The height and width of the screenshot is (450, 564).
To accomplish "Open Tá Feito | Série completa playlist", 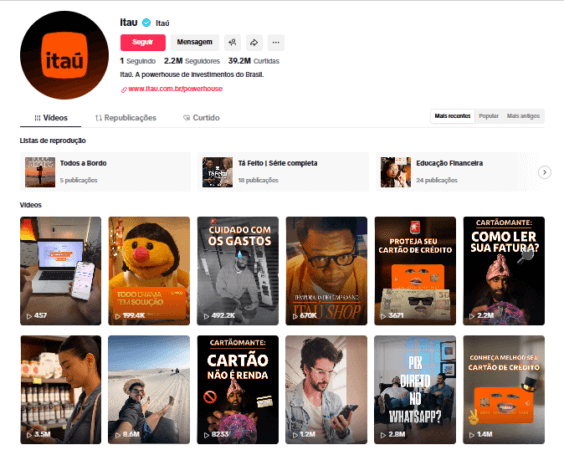I will coord(283,172).
